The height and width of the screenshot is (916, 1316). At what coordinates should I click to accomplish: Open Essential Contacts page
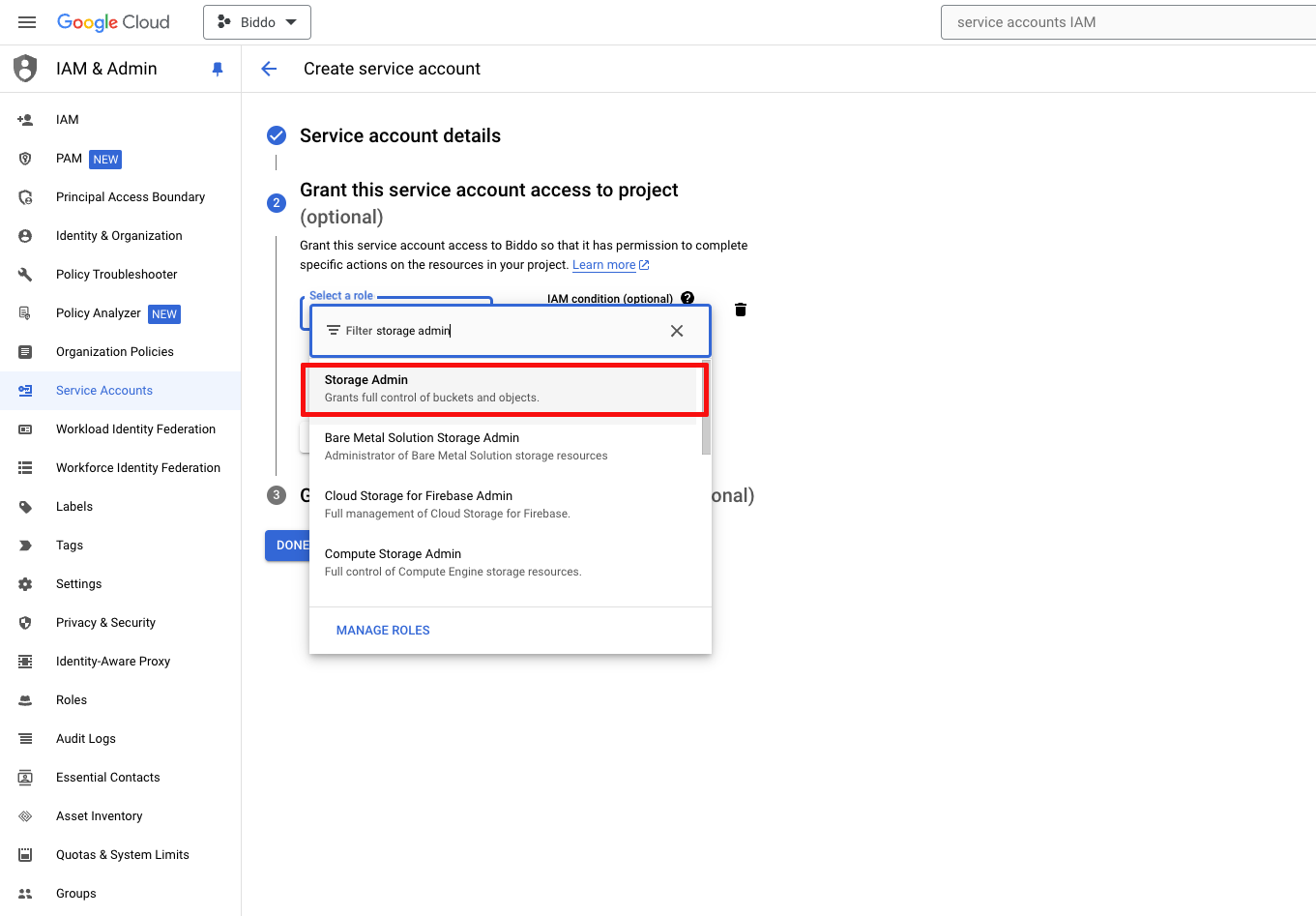120,778
